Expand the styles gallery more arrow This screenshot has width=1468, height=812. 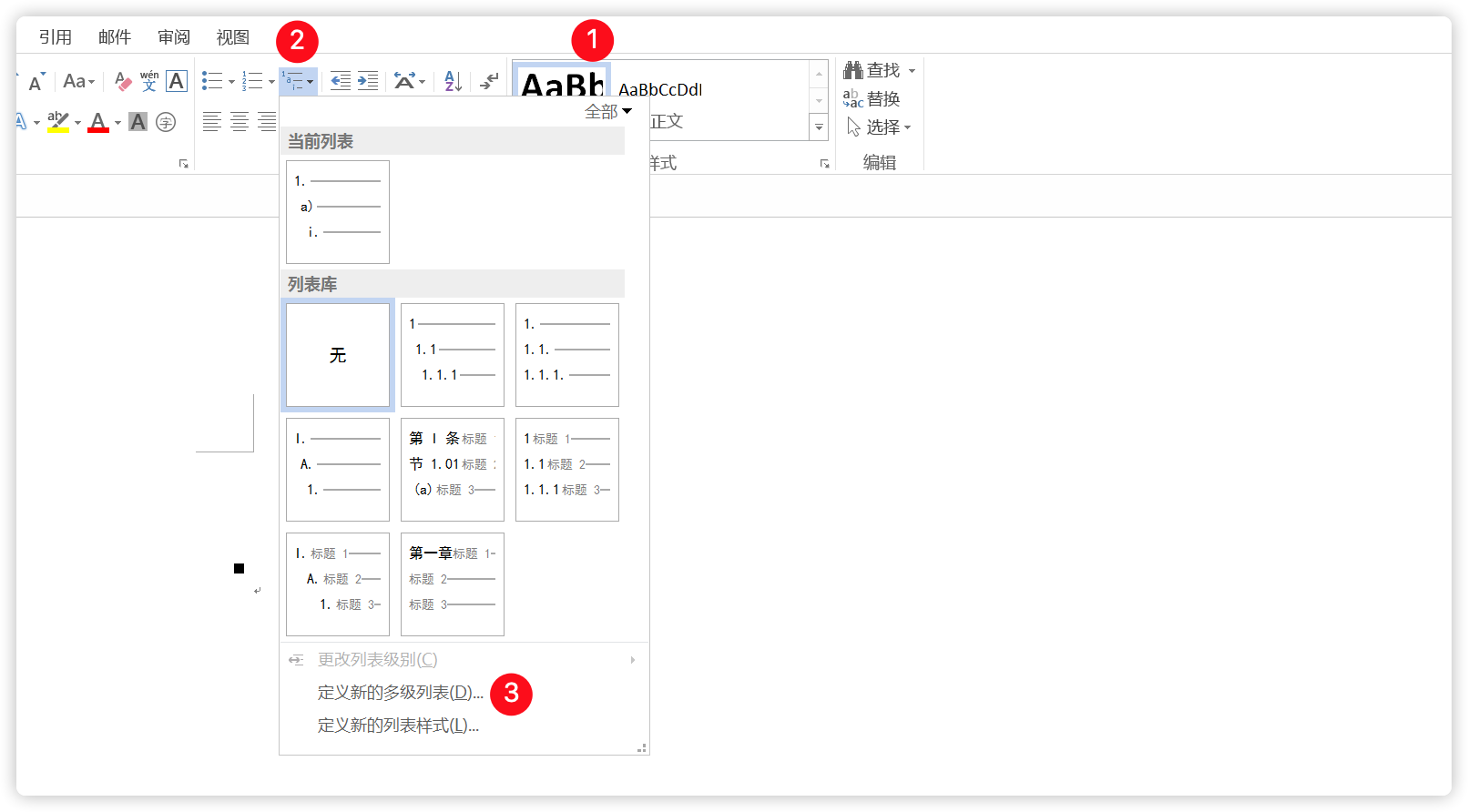819,127
